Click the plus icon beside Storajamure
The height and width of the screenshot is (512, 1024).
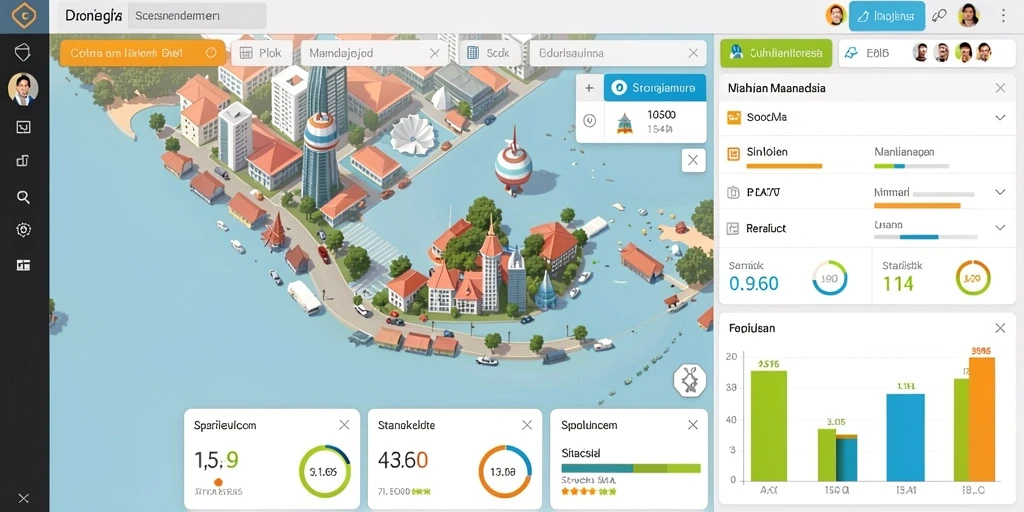(x=589, y=88)
